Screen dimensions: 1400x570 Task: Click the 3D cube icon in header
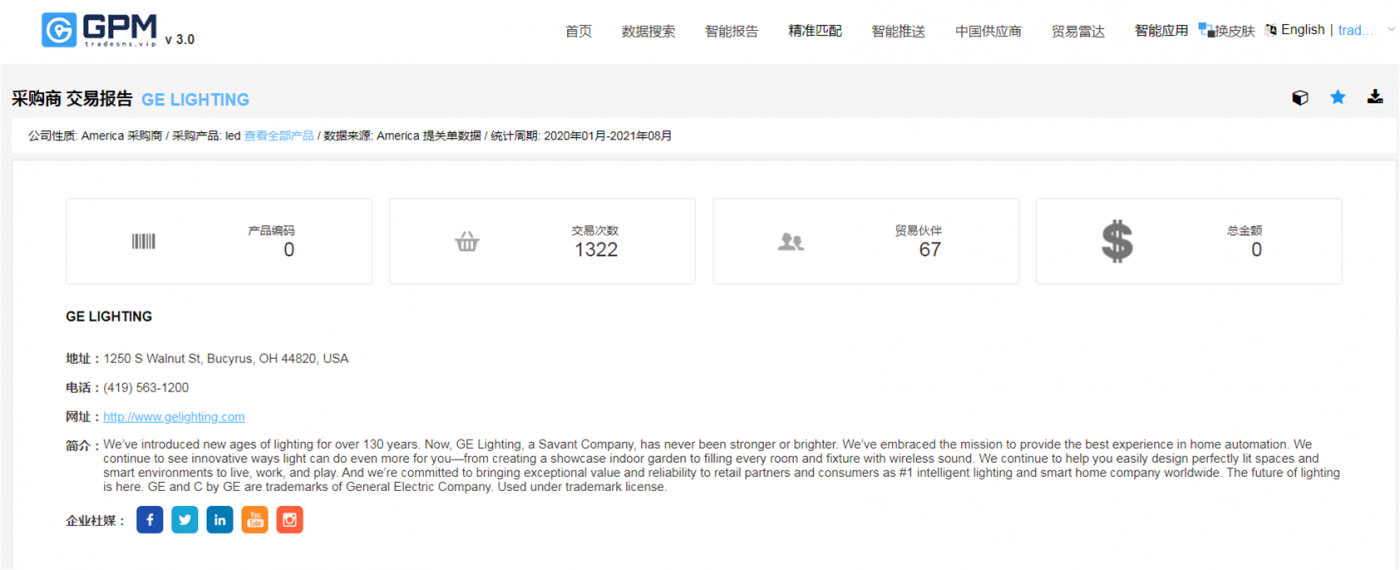coord(1300,97)
